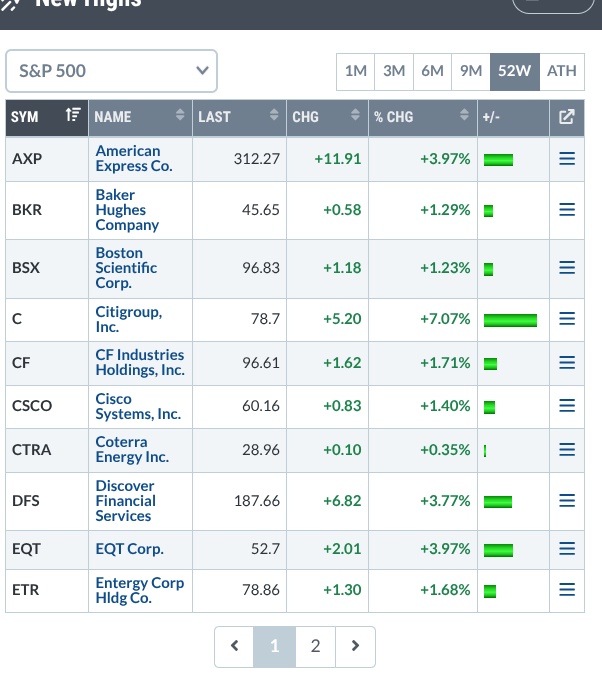
Task: Click the +/- column header
Action: coord(513,117)
